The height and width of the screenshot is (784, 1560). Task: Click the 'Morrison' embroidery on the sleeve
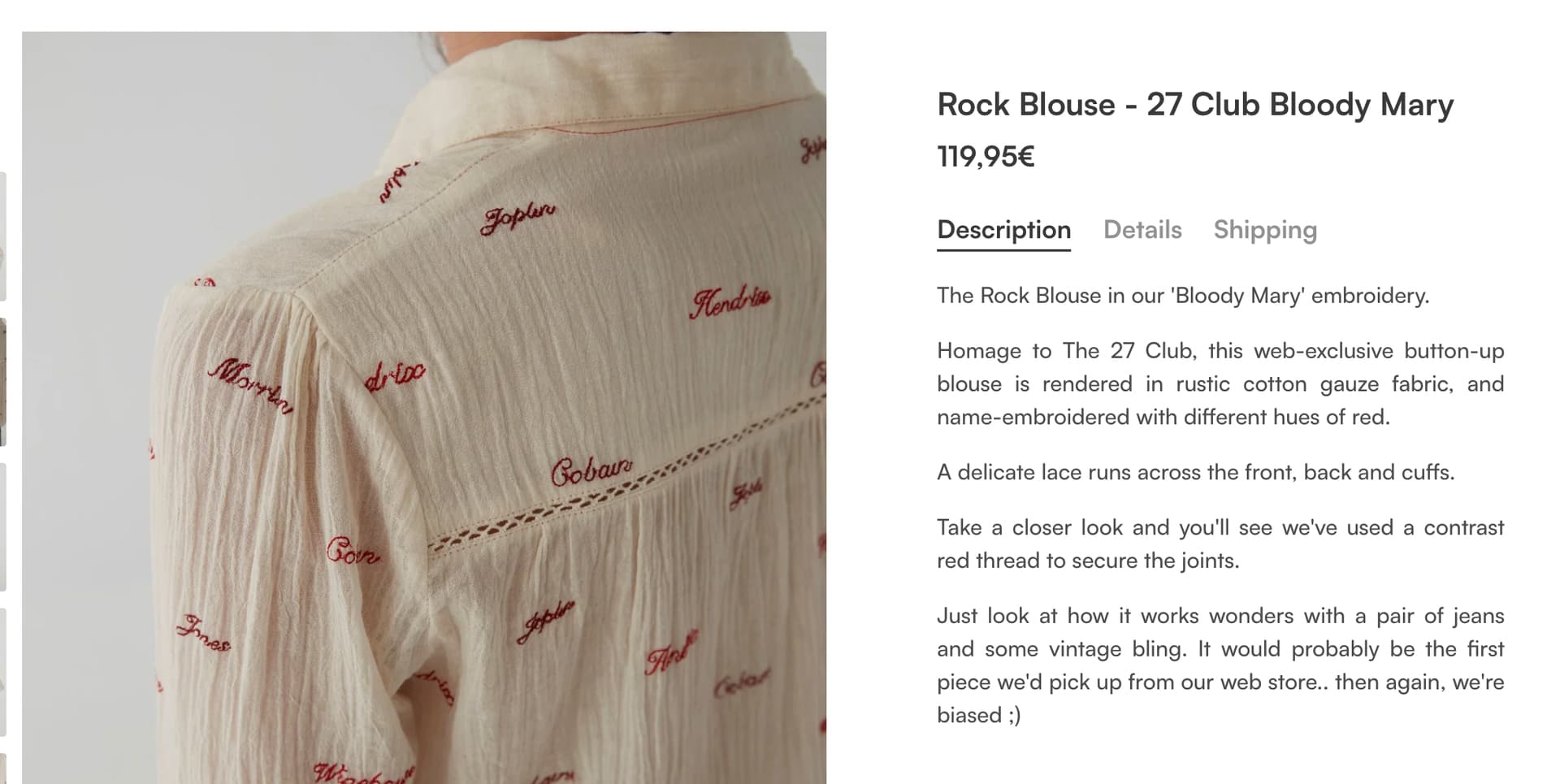point(250,385)
